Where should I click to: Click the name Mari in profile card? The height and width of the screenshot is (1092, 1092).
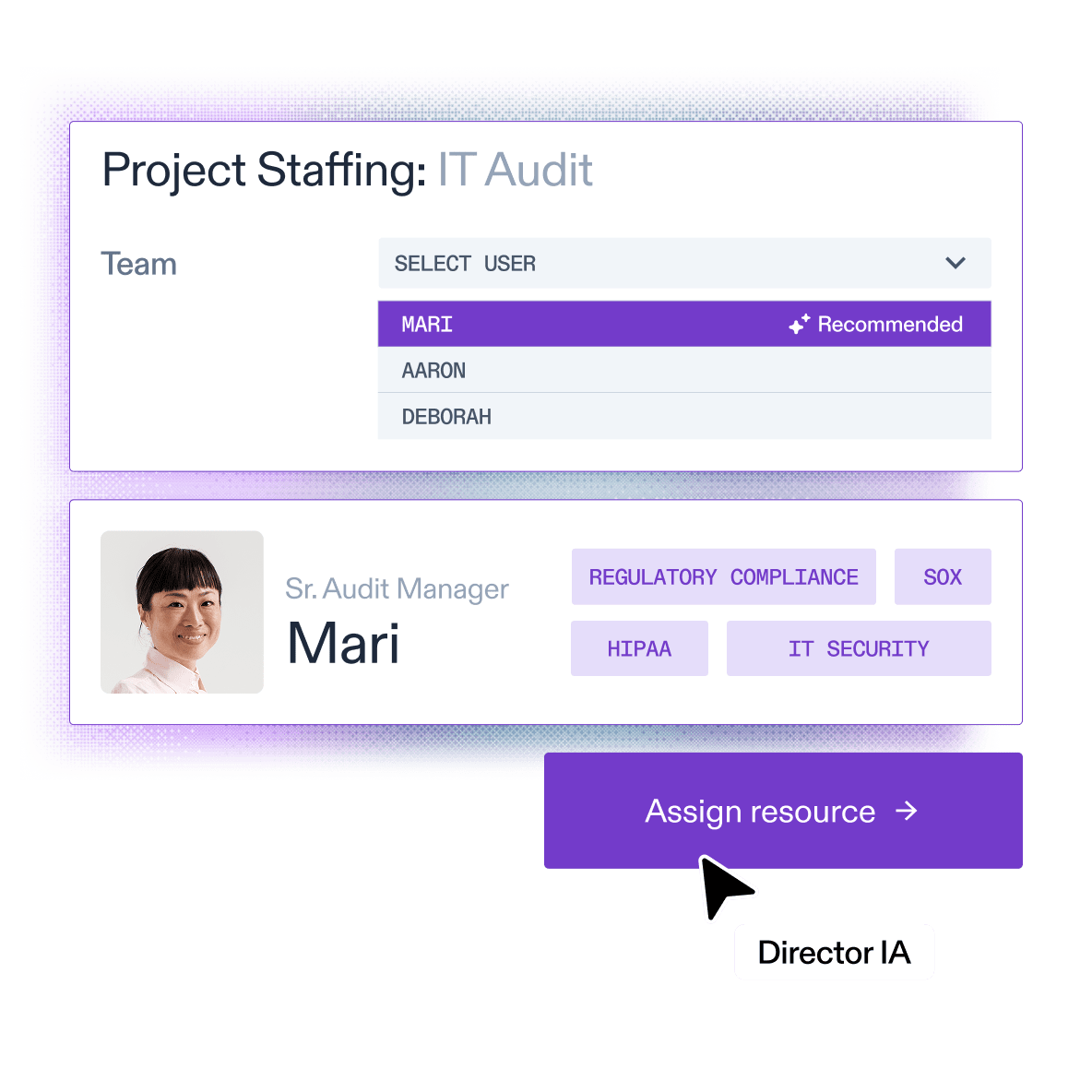(x=343, y=644)
